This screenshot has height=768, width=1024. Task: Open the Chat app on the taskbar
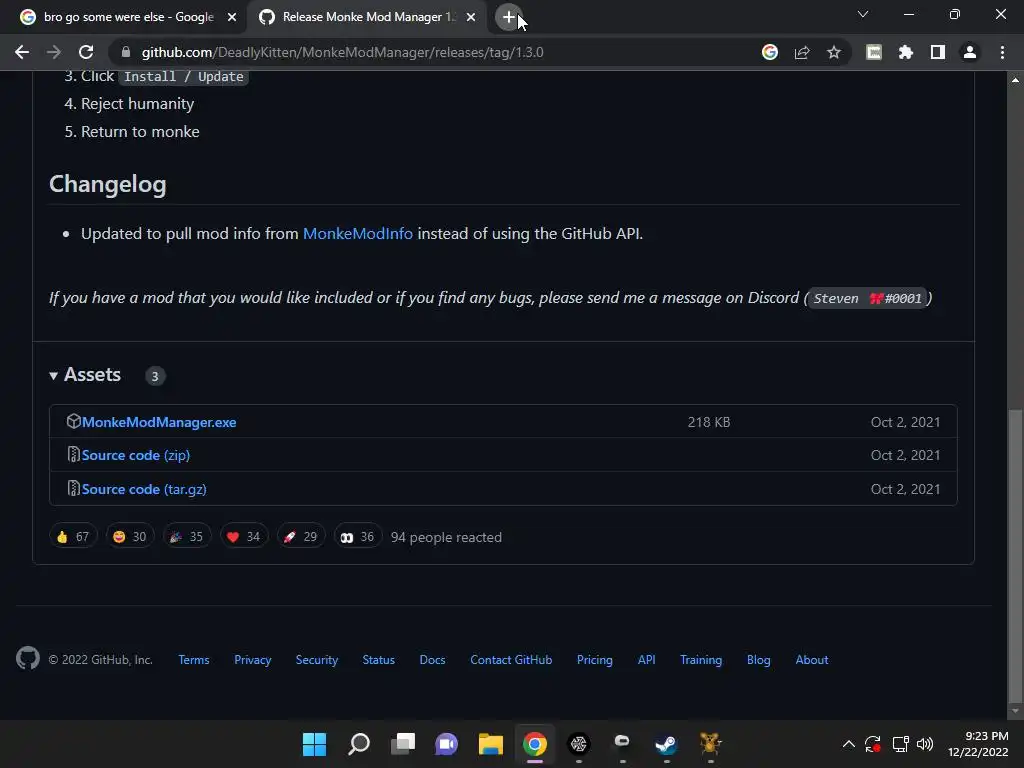[x=447, y=744]
